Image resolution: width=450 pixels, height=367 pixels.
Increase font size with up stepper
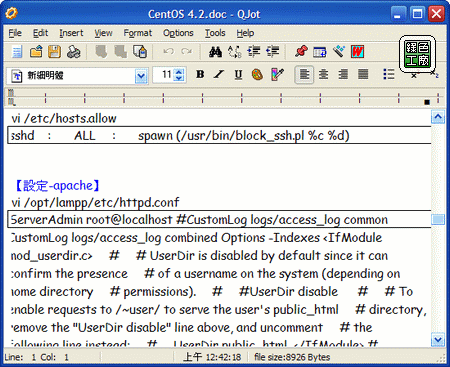(179, 71)
